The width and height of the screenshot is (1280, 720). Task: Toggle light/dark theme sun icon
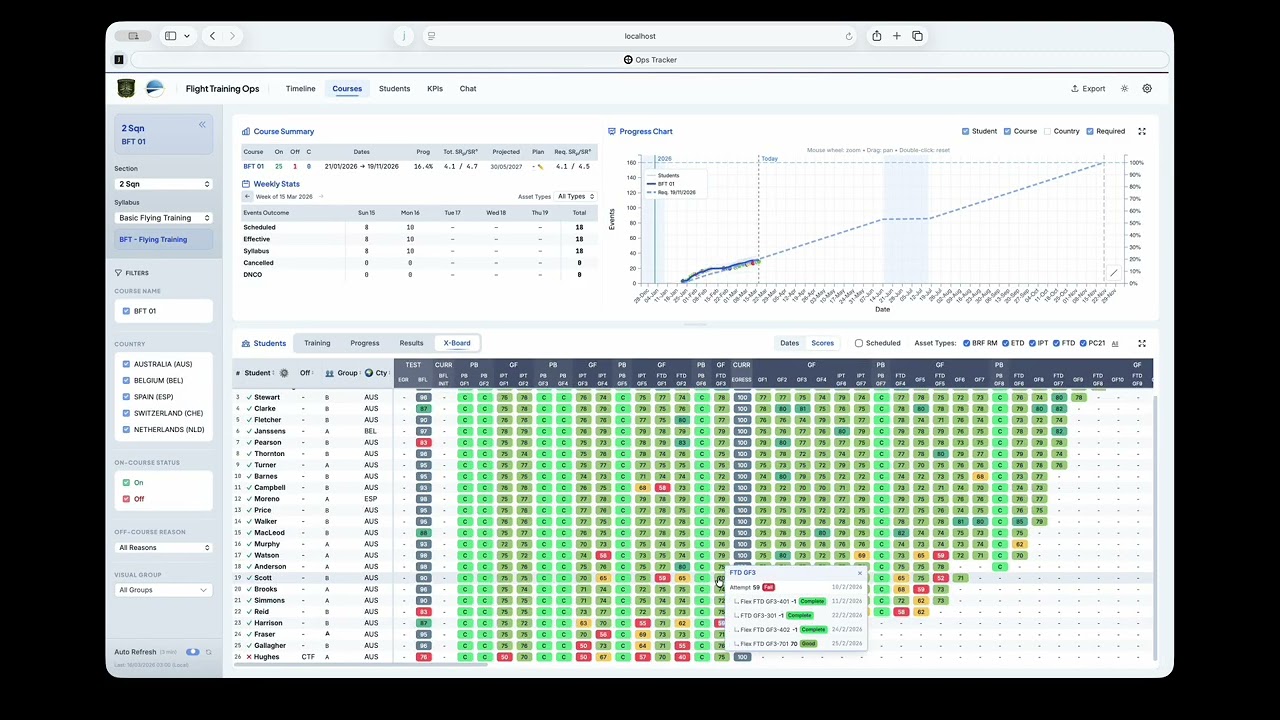tap(1125, 89)
